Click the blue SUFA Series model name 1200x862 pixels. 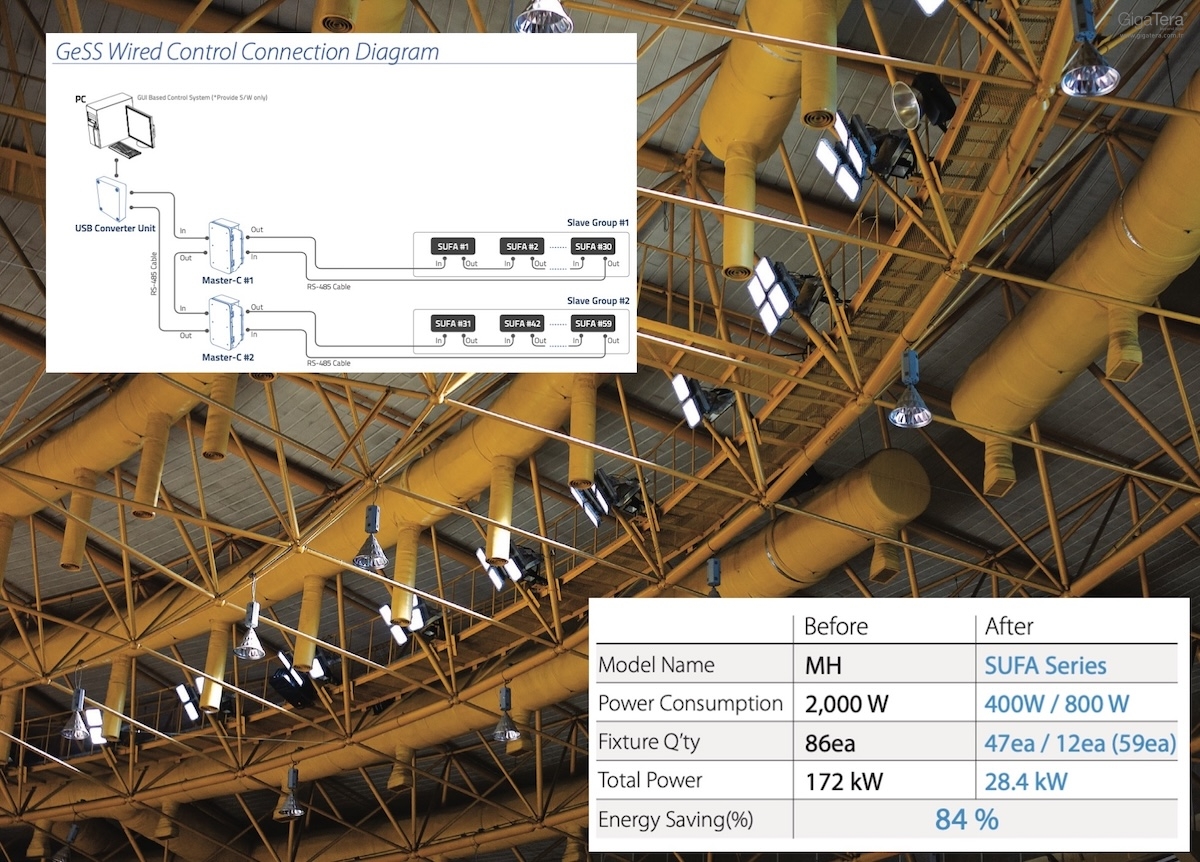[1045, 666]
